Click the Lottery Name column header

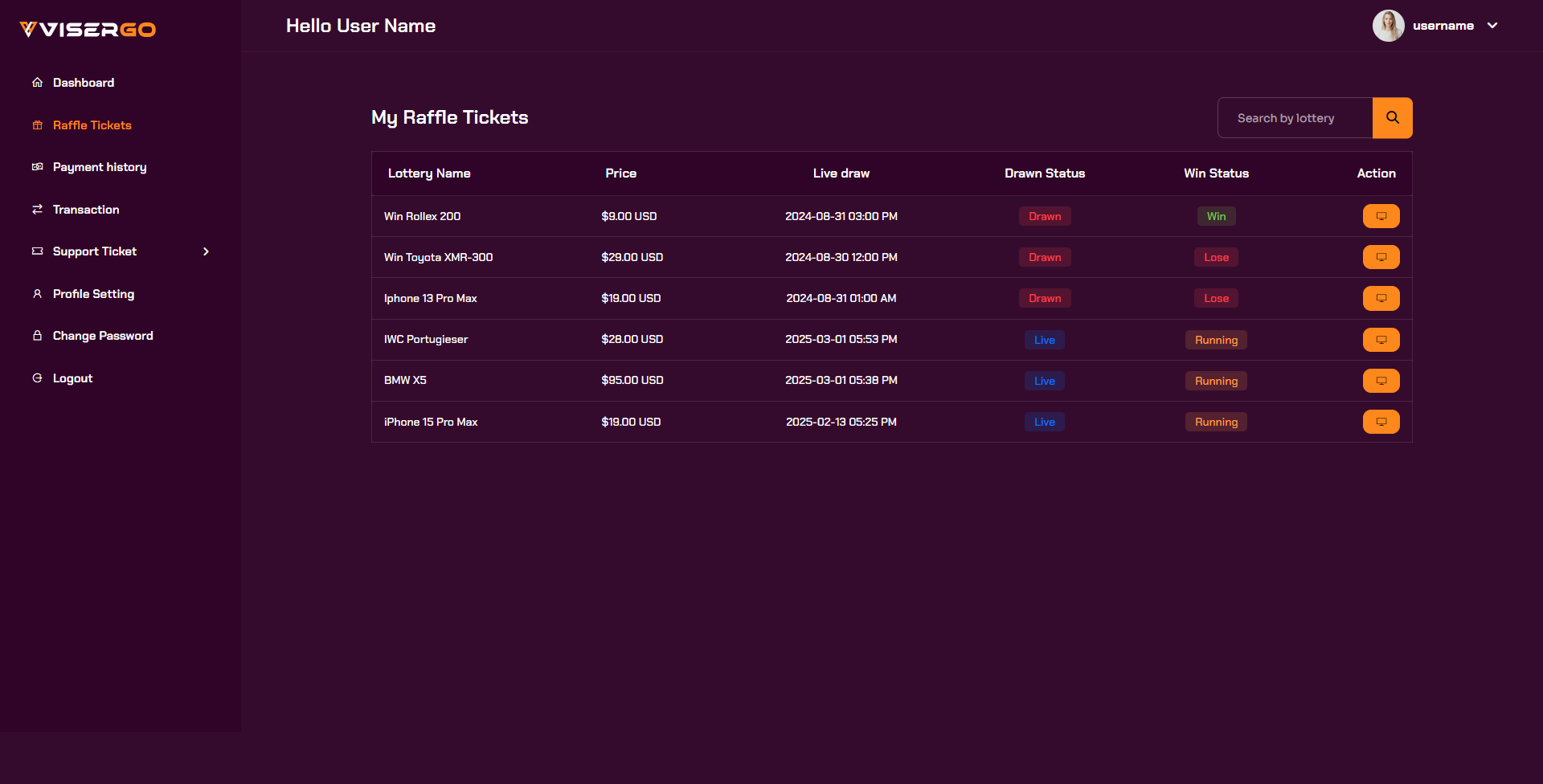point(429,174)
